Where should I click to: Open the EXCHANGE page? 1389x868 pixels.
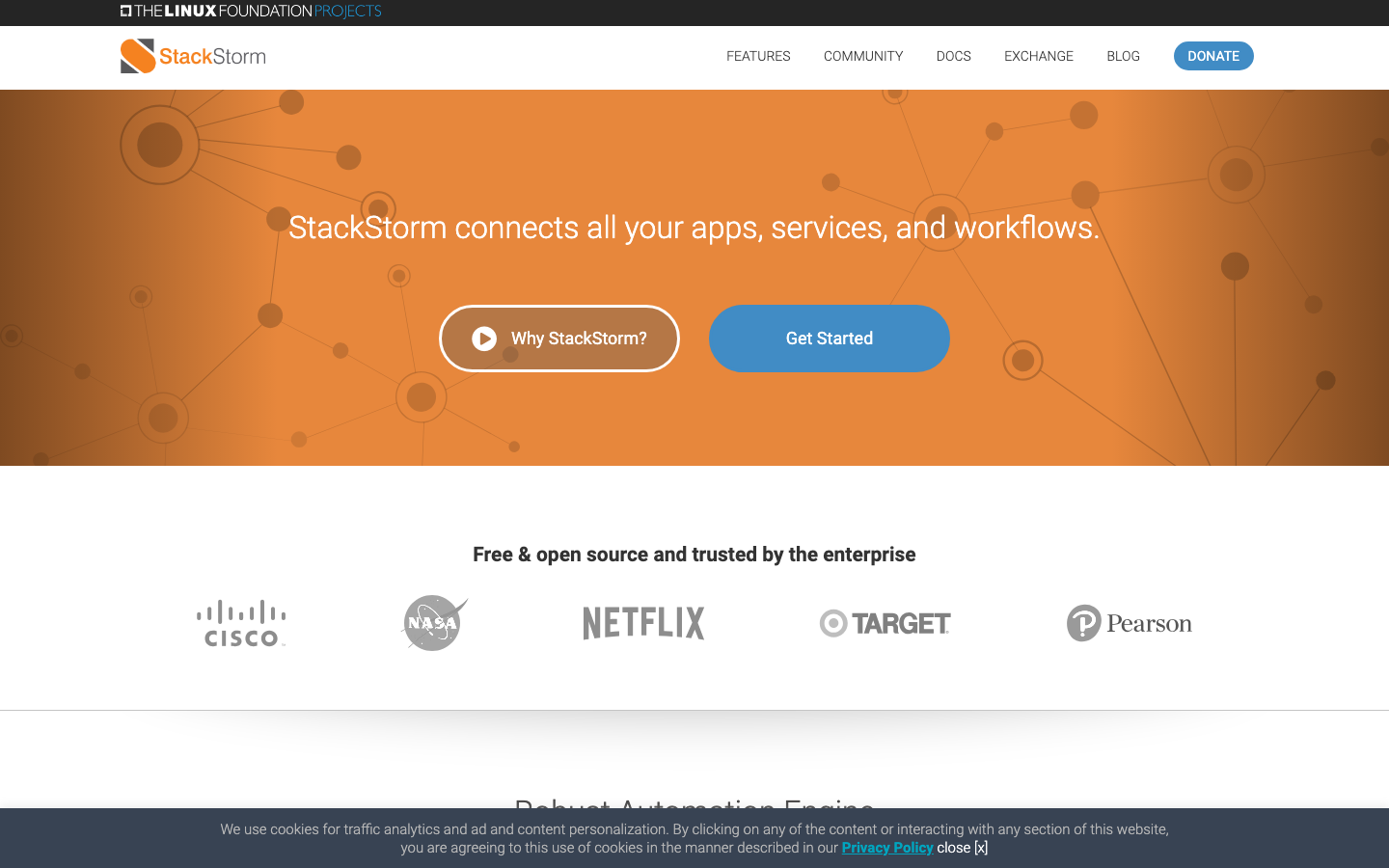point(1038,56)
